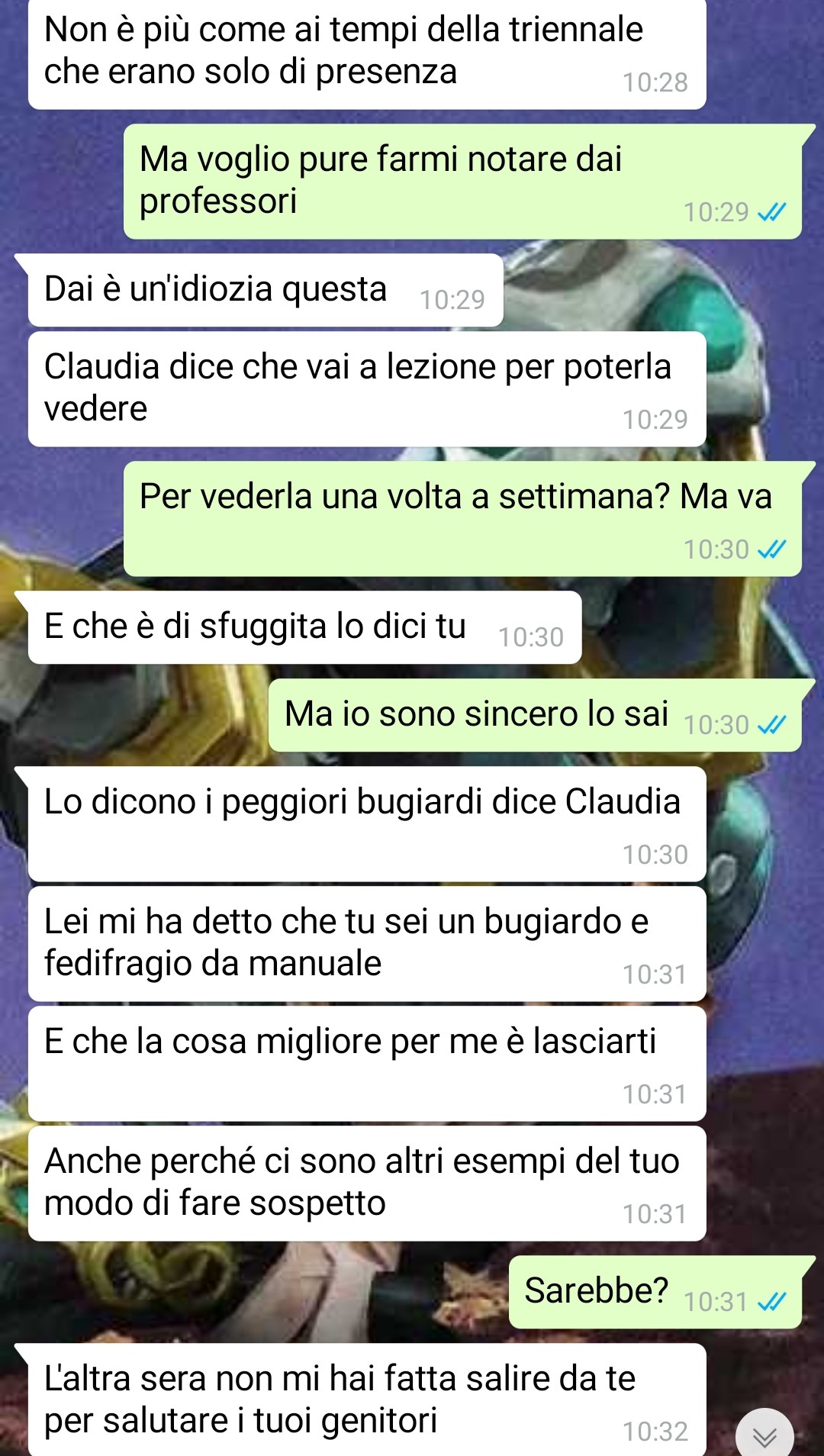The height and width of the screenshot is (1456, 824).
Task: Select the 'Per vederla una volta a settimana?' bubble
Action: tap(462, 519)
